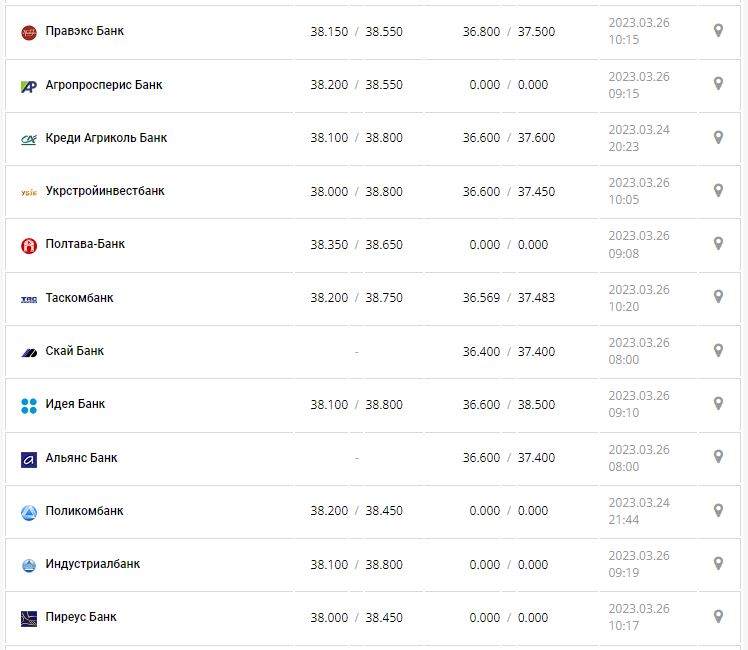
Task: Click the Пиреус Банк map marker
Action: click(718, 617)
